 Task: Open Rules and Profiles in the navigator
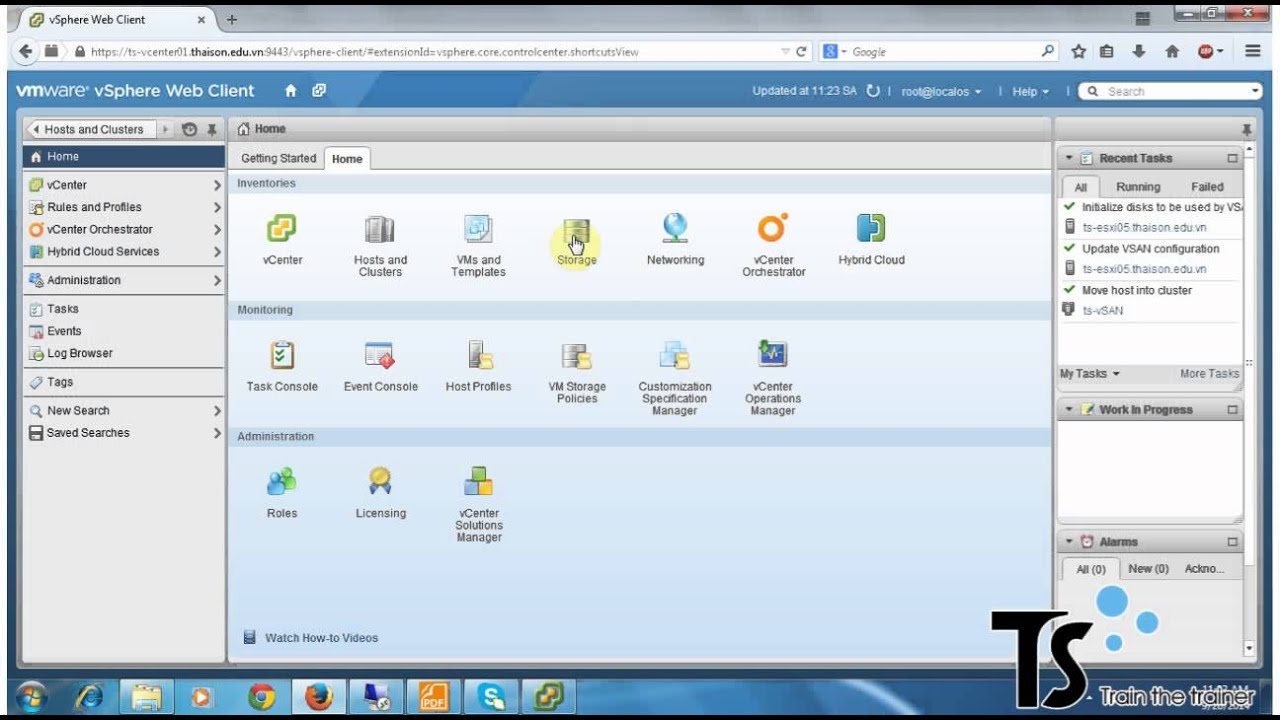tap(125, 207)
